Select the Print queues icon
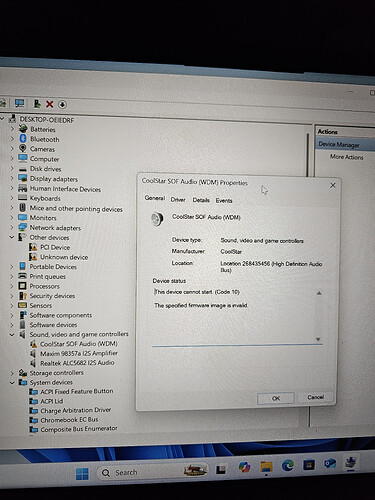Screen dimensions: 375x500 click(x=23, y=276)
